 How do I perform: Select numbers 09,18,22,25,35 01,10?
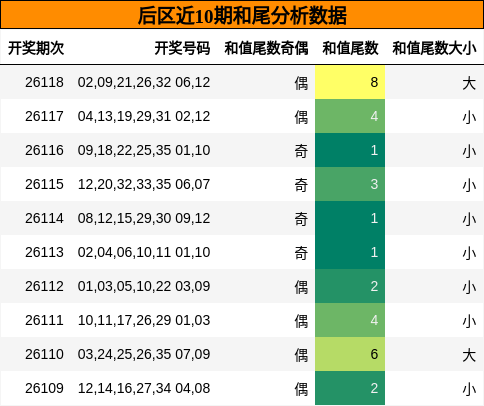coord(144,150)
